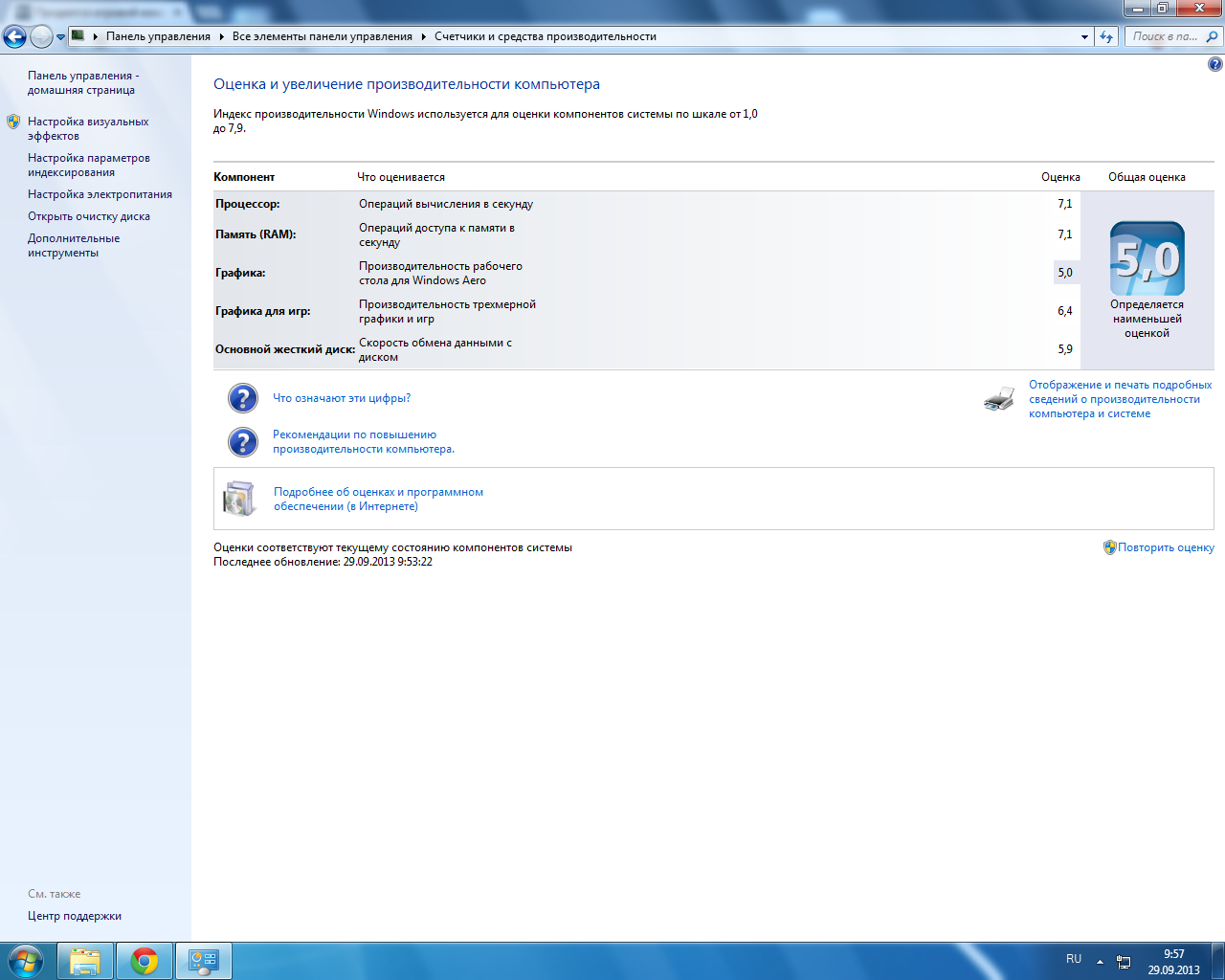This screenshot has width=1225, height=980.
Task: Open the Windows Start menu orb
Action: tap(26, 961)
